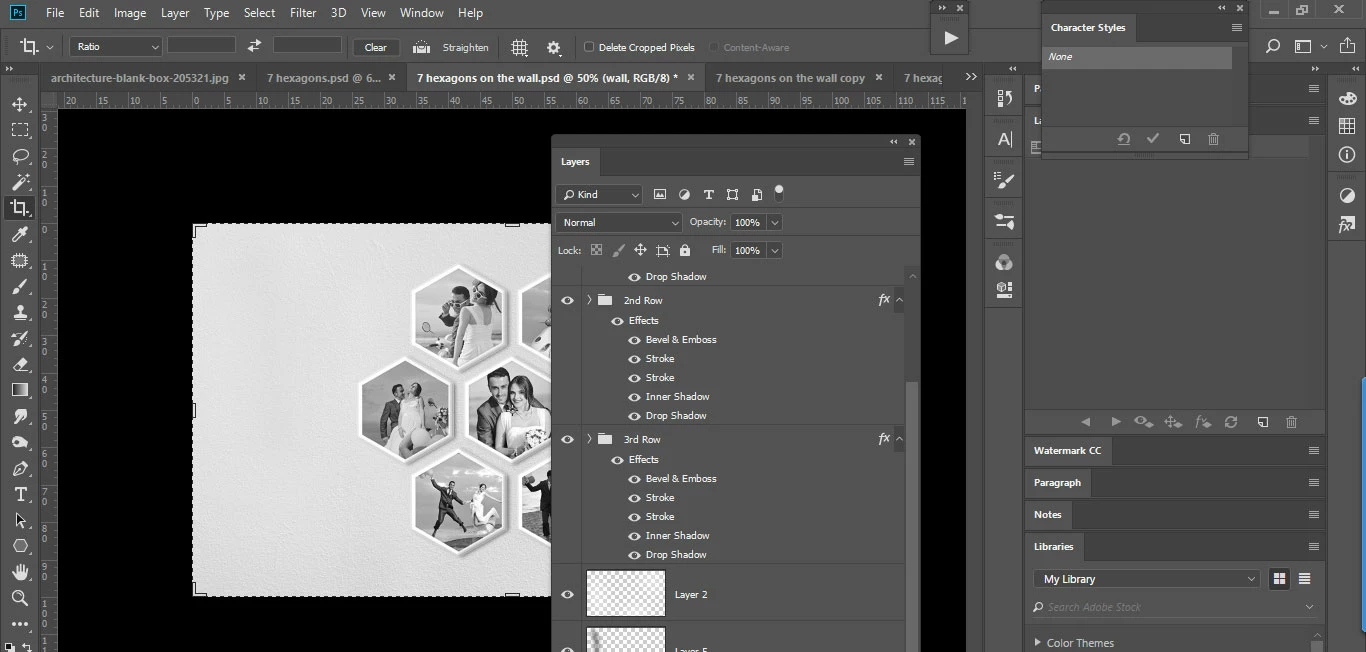1366x652 pixels.
Task: Open crop overlay grid options
Action: (x=520, y=47)
